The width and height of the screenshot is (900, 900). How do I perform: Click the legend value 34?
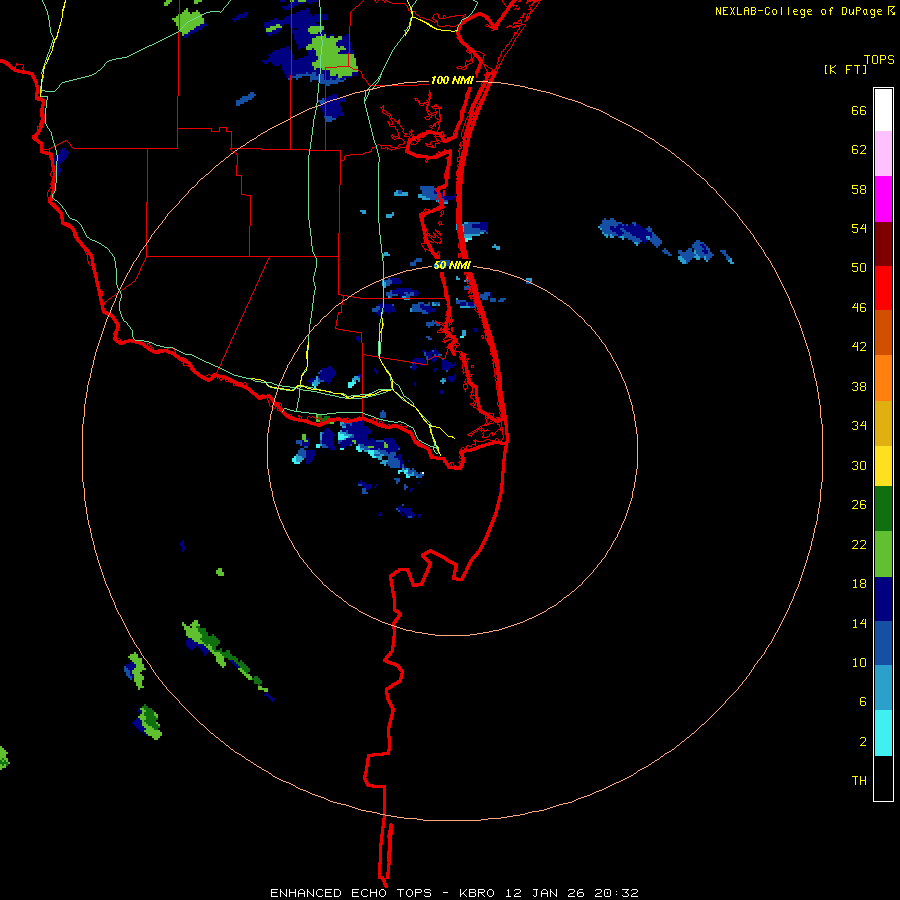point(859,426)
